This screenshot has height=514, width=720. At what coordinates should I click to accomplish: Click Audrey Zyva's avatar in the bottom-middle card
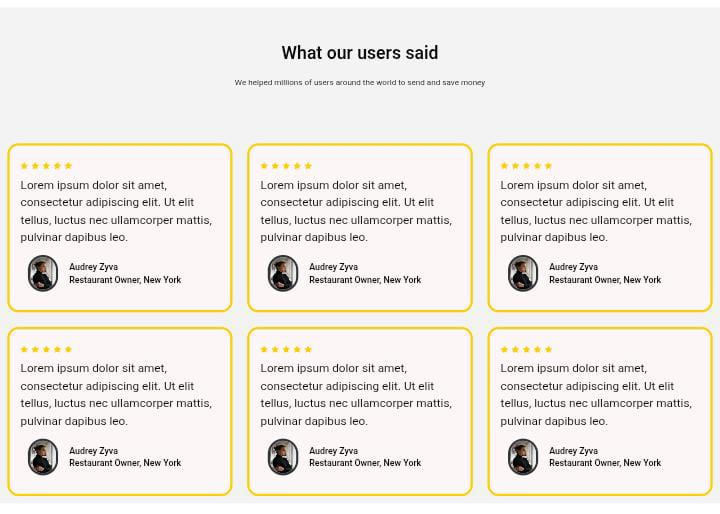(283, 457)
